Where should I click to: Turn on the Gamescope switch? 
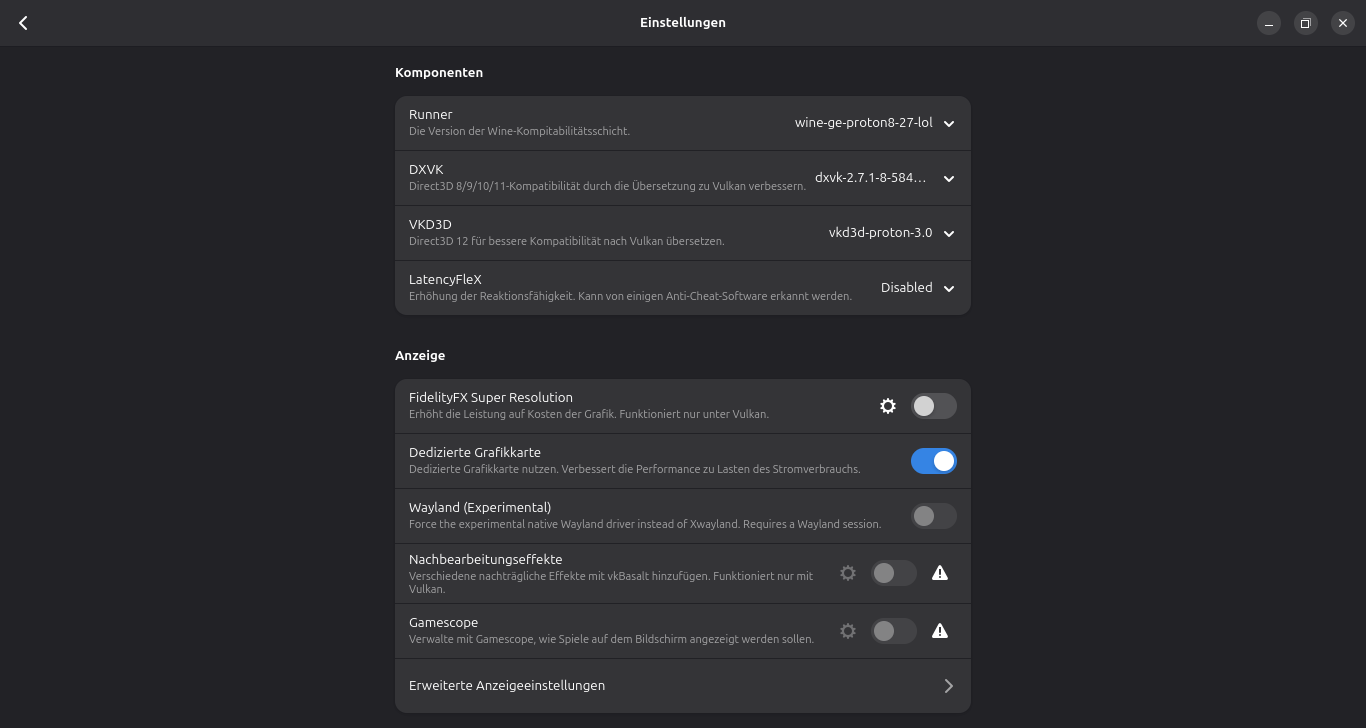894,631
